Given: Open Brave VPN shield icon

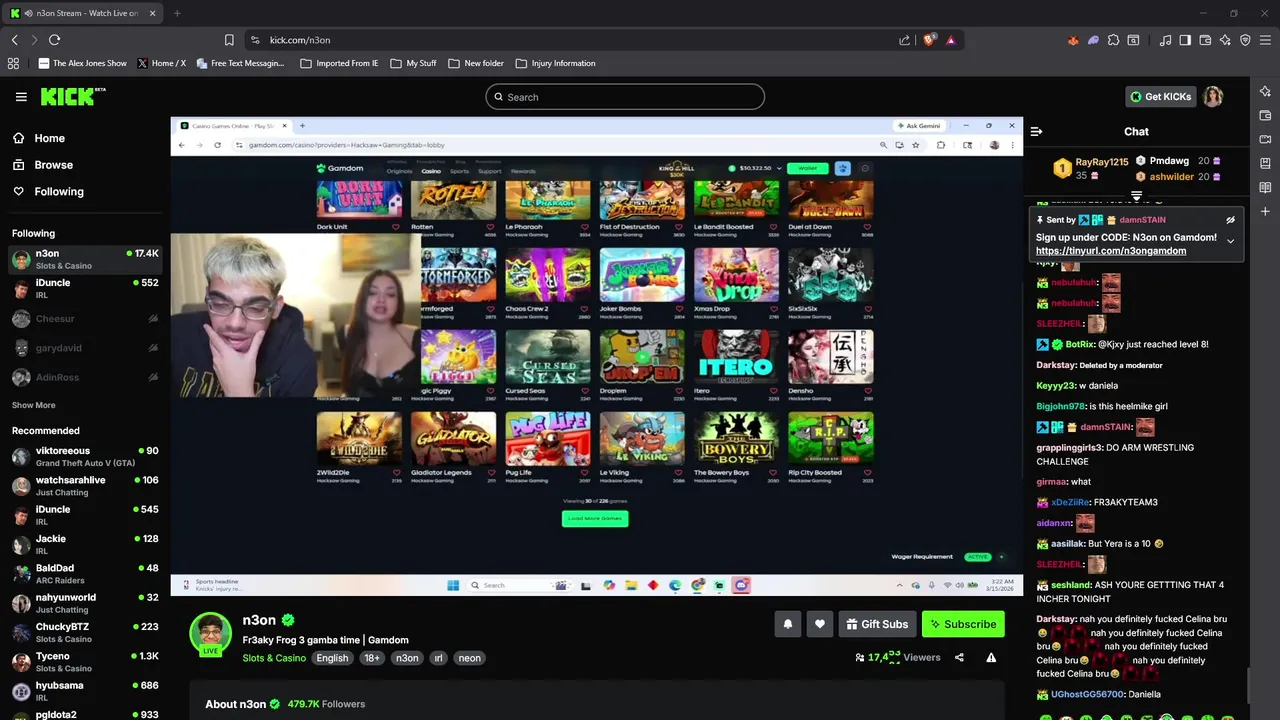Looking at the screenshot, I should tap(1245, 40).
